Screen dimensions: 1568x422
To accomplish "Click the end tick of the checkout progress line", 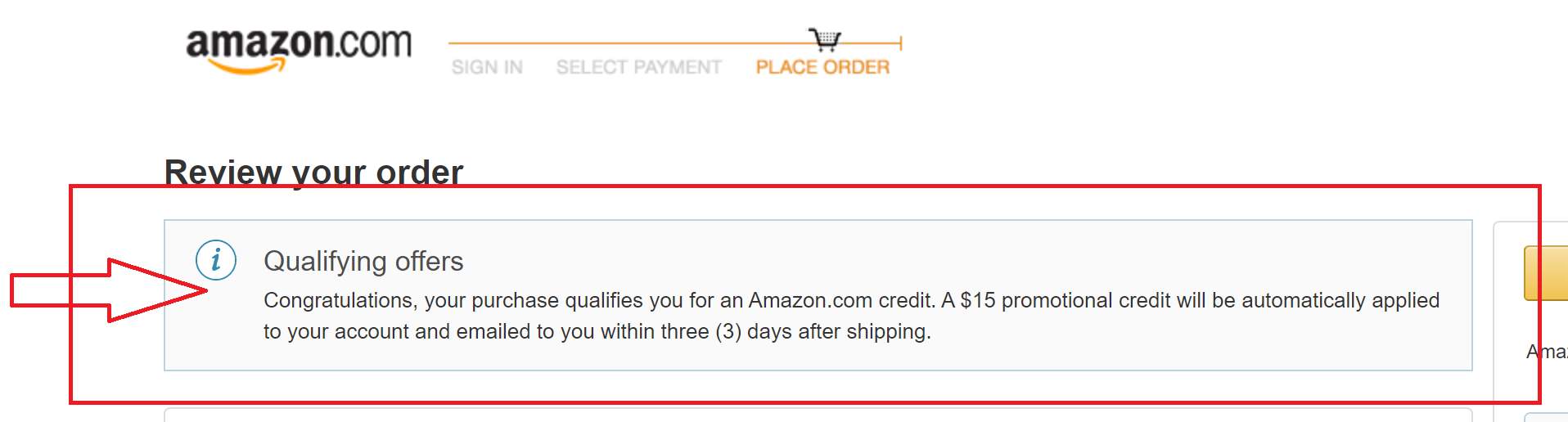I will point(900,43).
